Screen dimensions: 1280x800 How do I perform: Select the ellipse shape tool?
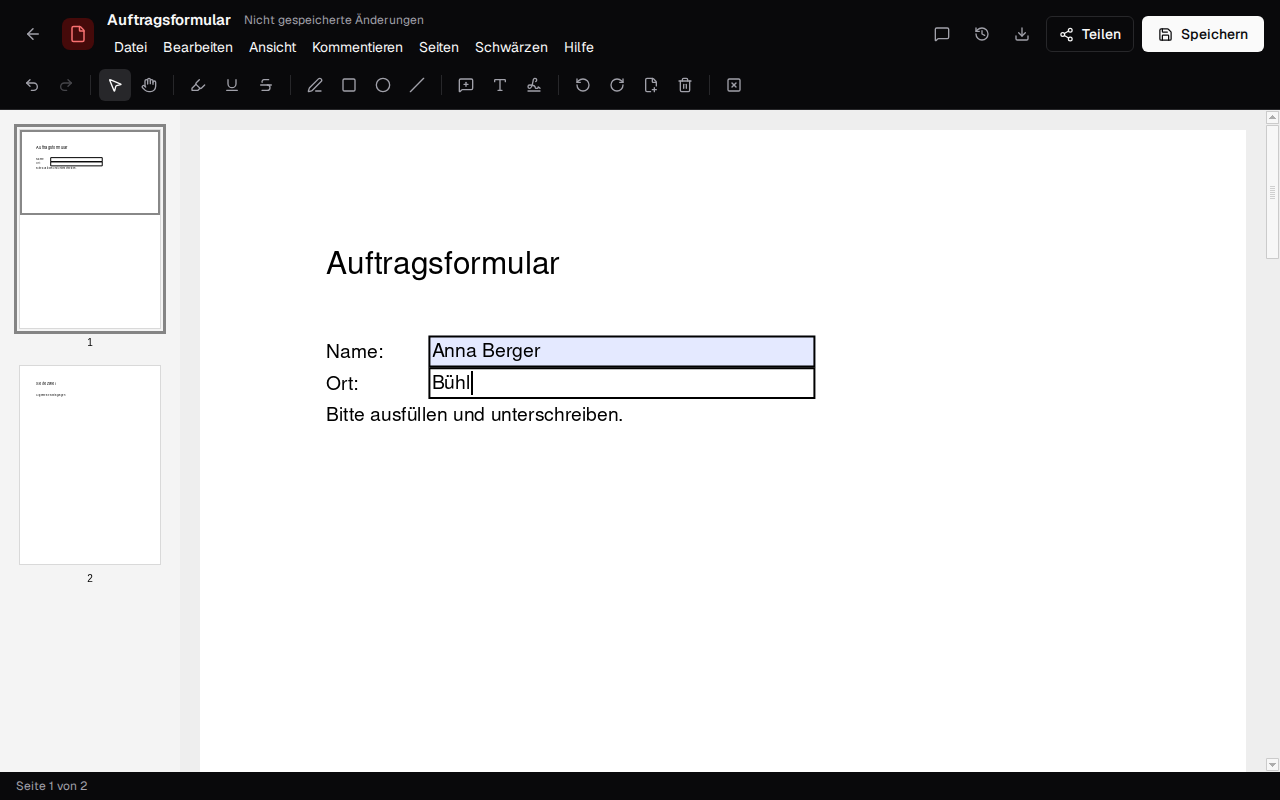[x=383, y=85]
